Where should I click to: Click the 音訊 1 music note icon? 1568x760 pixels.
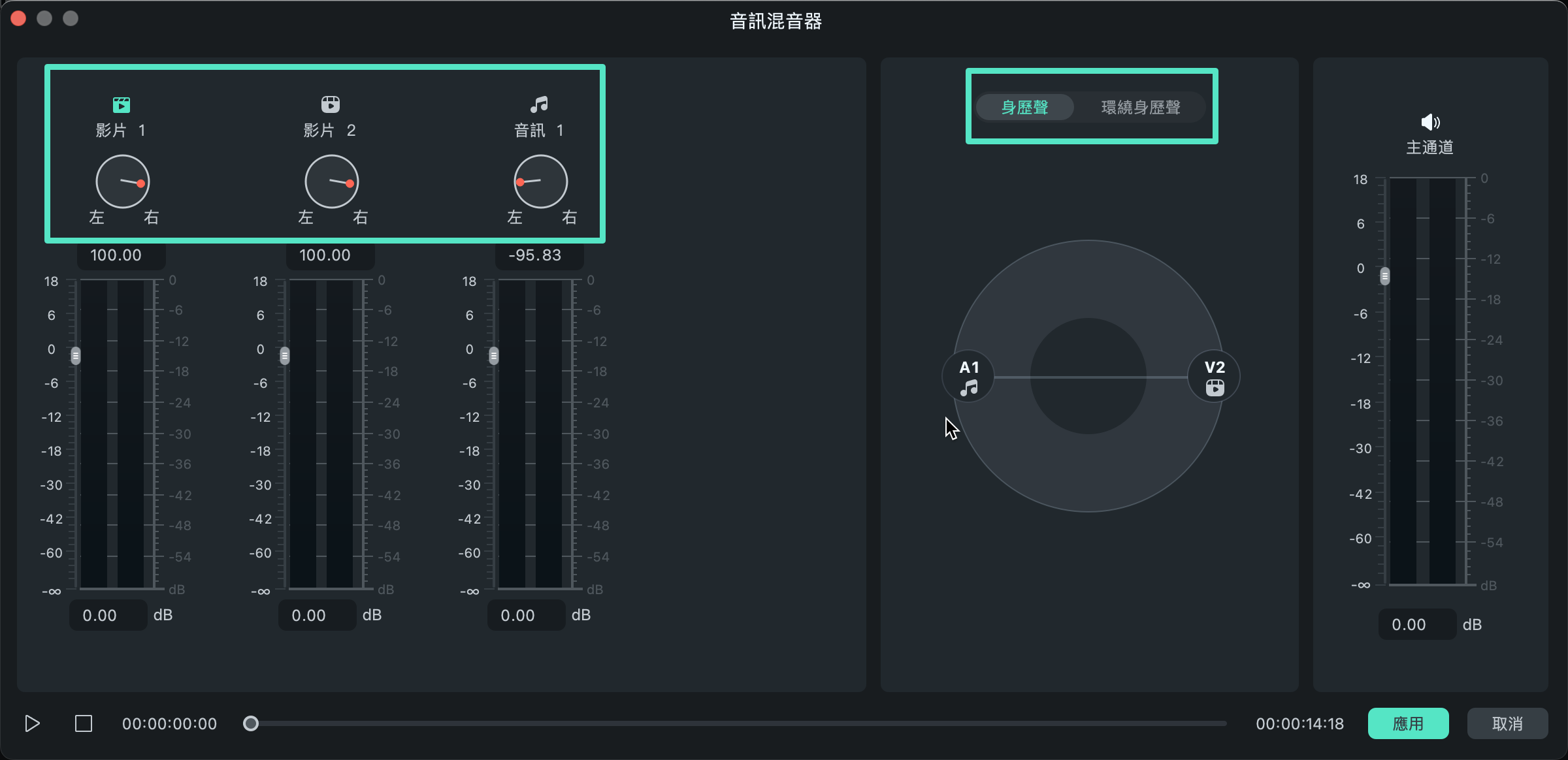tap(539, 104)
